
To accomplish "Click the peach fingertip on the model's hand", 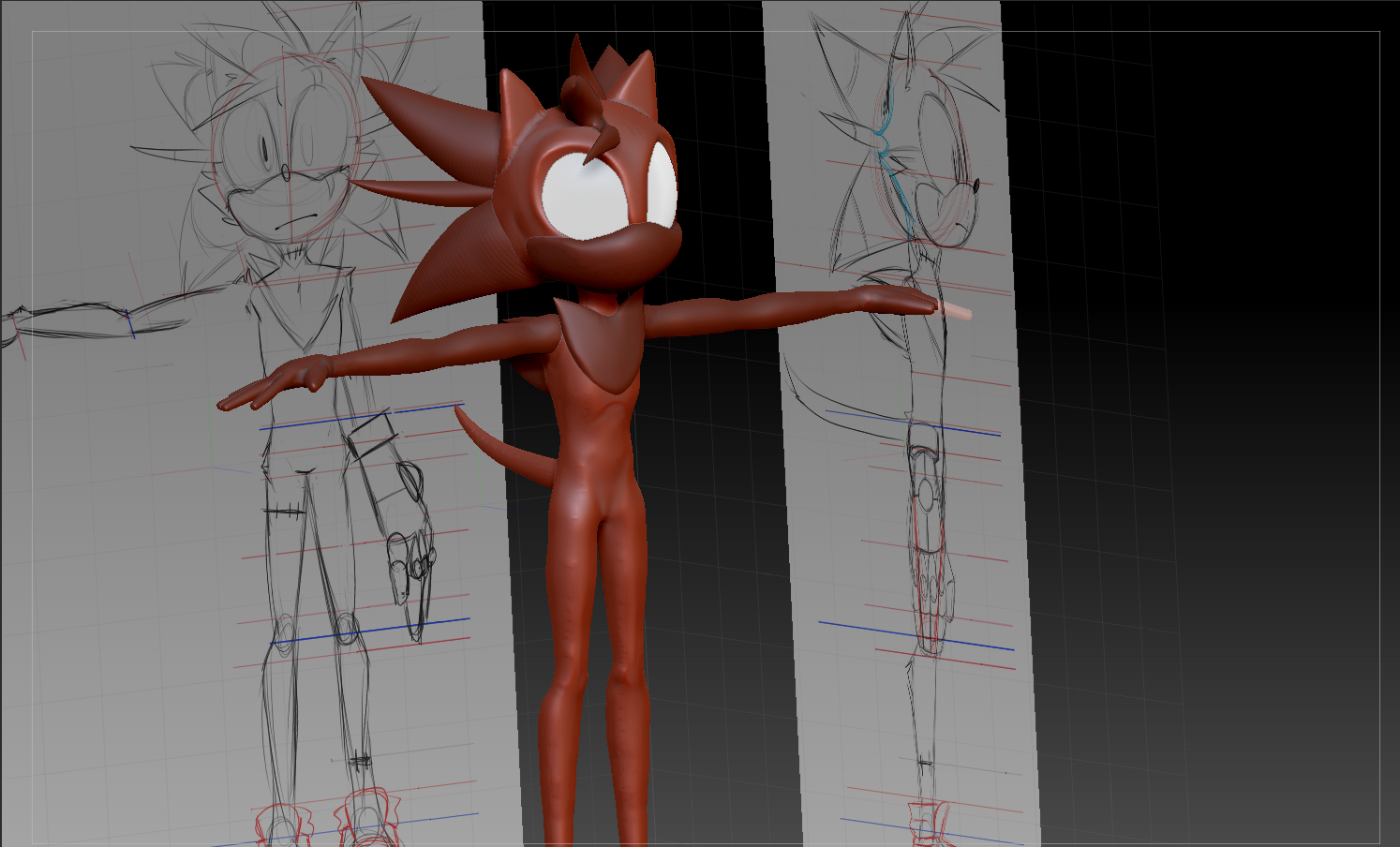I will tap(954, 310).
